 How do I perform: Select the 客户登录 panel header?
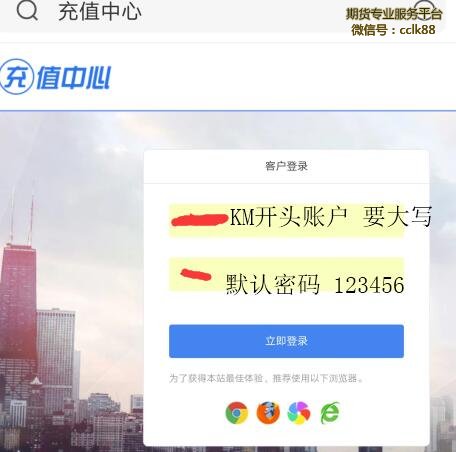(x=286, y=166)
